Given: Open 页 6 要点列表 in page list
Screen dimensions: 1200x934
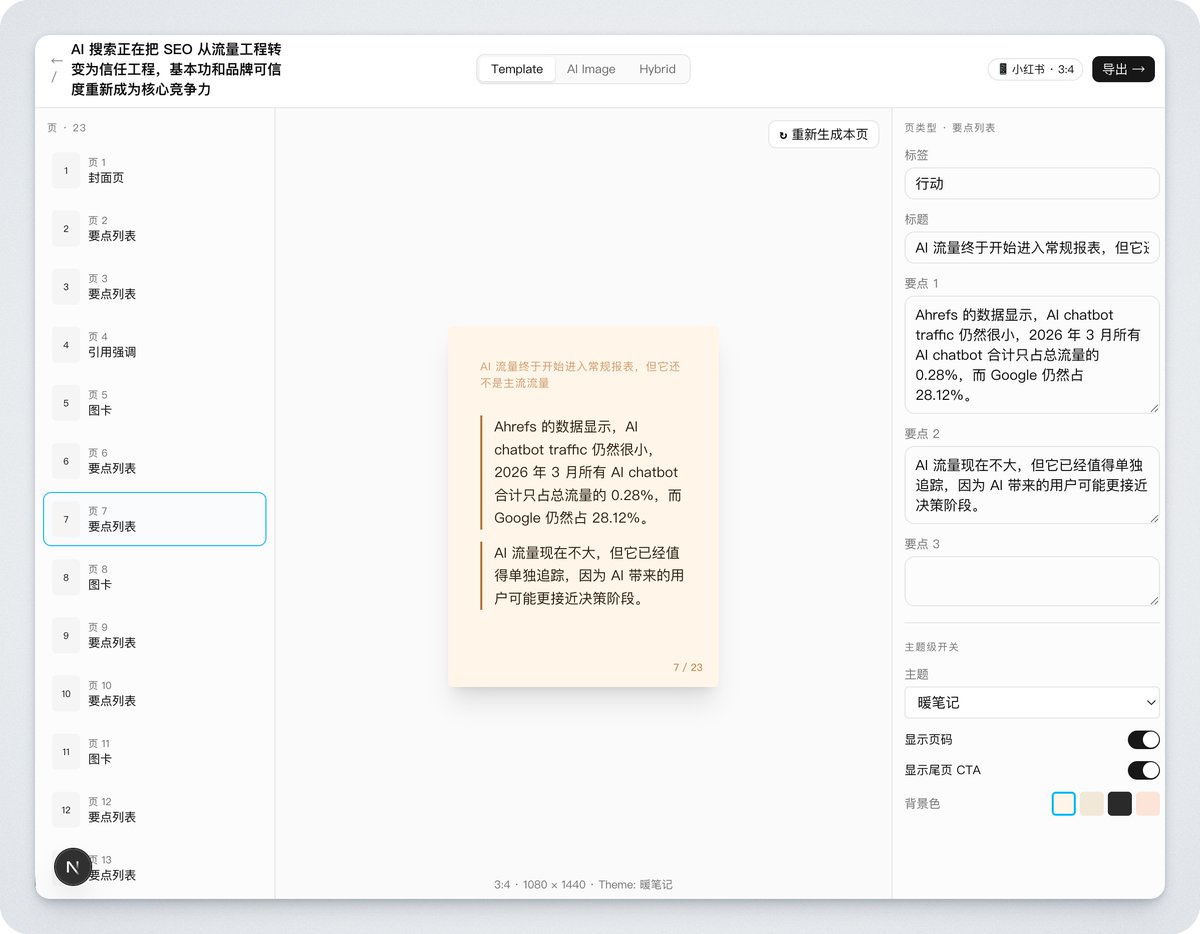Looking at the screenshot, I should click(x=155, y=461).
